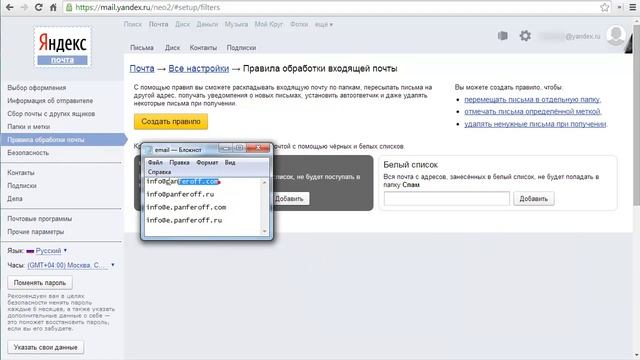Viewport: 640px width, 360px height.
Task: Click the browser back arrow
Action: [x=9, y=7]
